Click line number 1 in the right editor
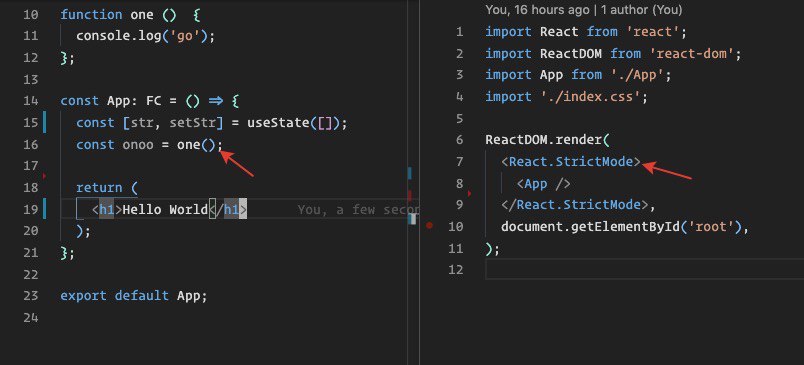 point(459,32)
